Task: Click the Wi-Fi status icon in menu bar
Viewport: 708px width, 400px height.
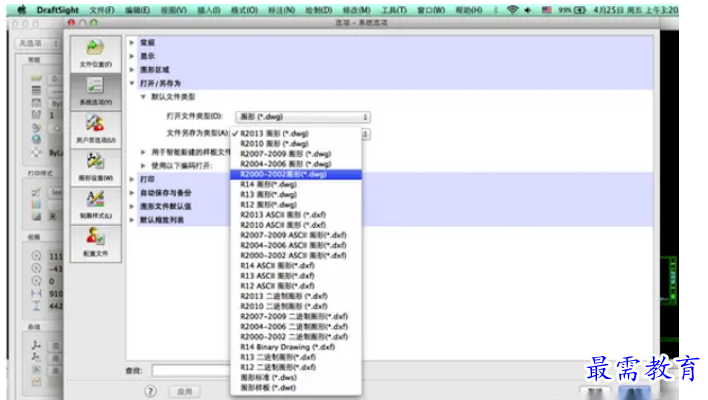Action: coord(512,9)
